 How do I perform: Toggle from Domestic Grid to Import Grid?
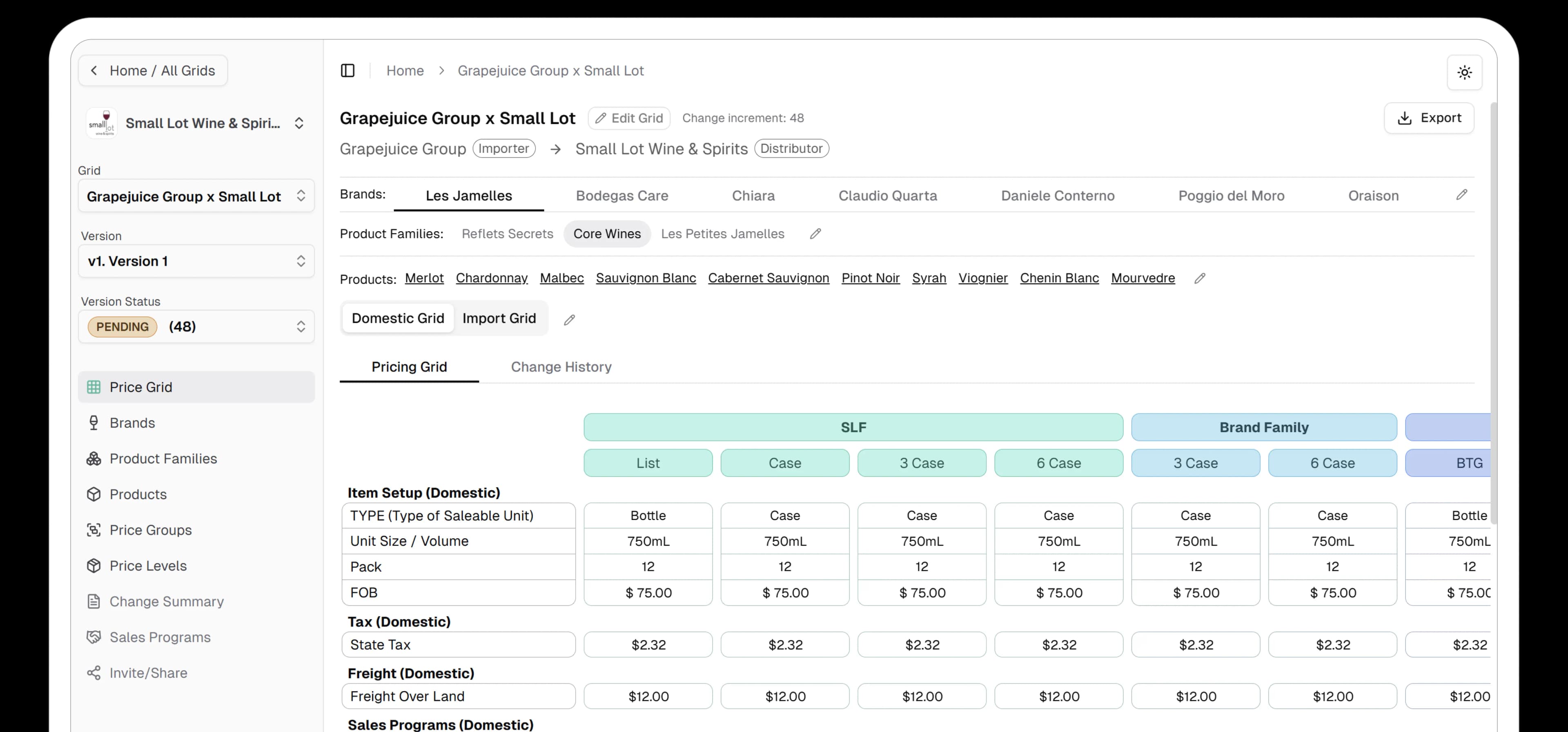[x=499, y=318]
